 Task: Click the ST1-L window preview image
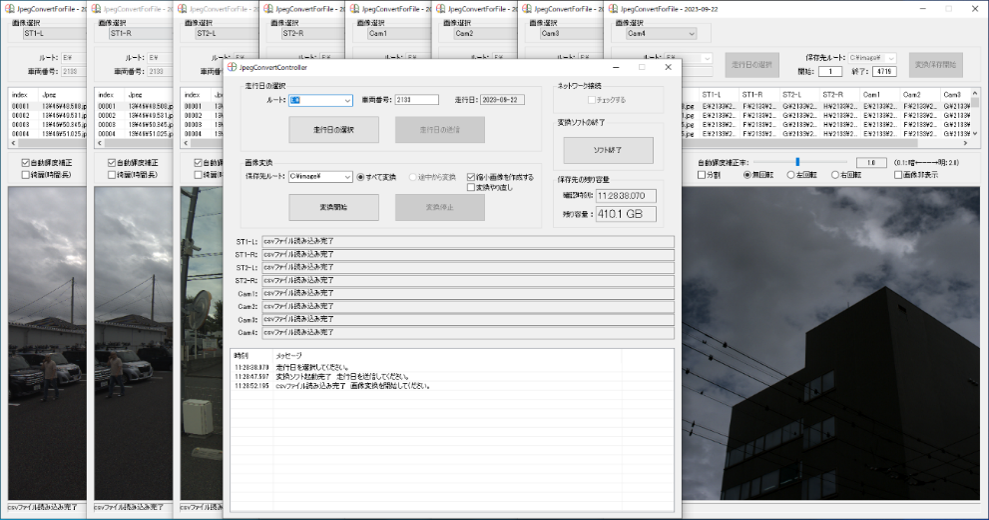[47, 343]
